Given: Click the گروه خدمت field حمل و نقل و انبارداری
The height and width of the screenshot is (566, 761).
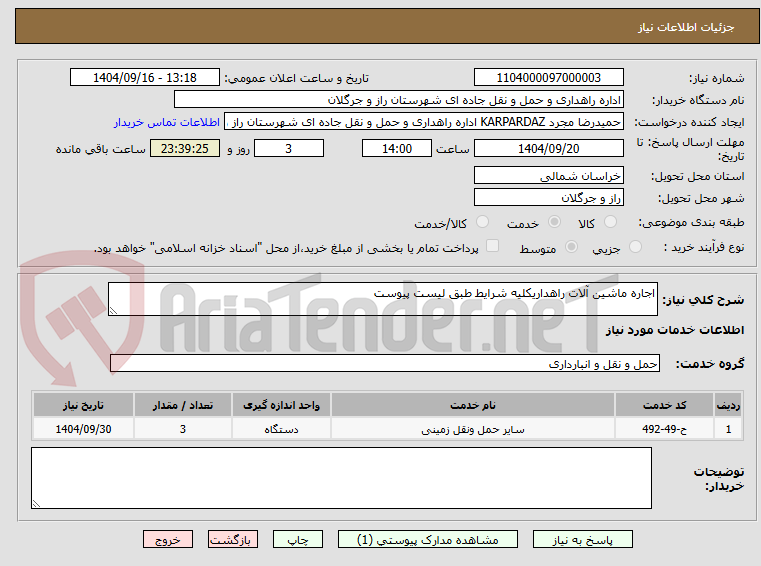Looking at the screenshot, I should [x=385, y=363].
